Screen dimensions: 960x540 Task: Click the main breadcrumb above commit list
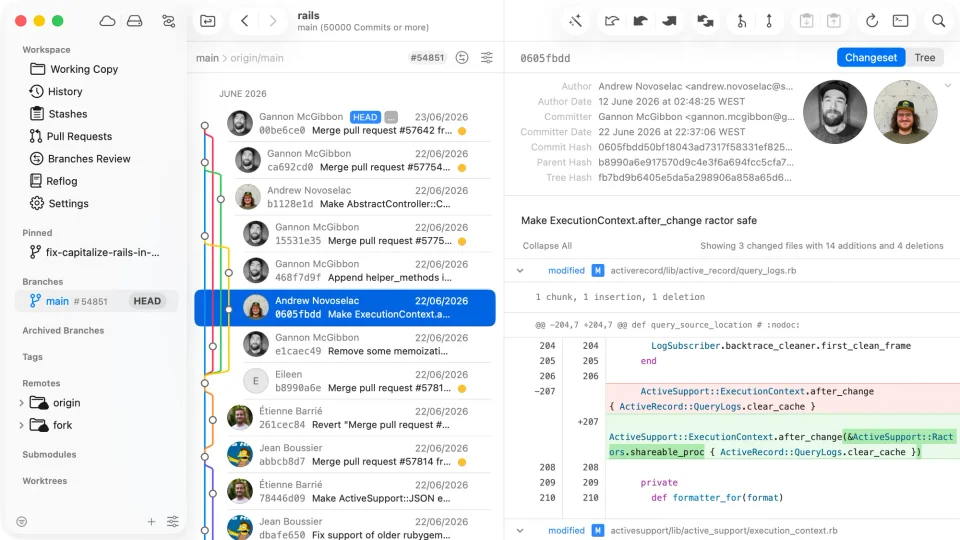(207, 58)
